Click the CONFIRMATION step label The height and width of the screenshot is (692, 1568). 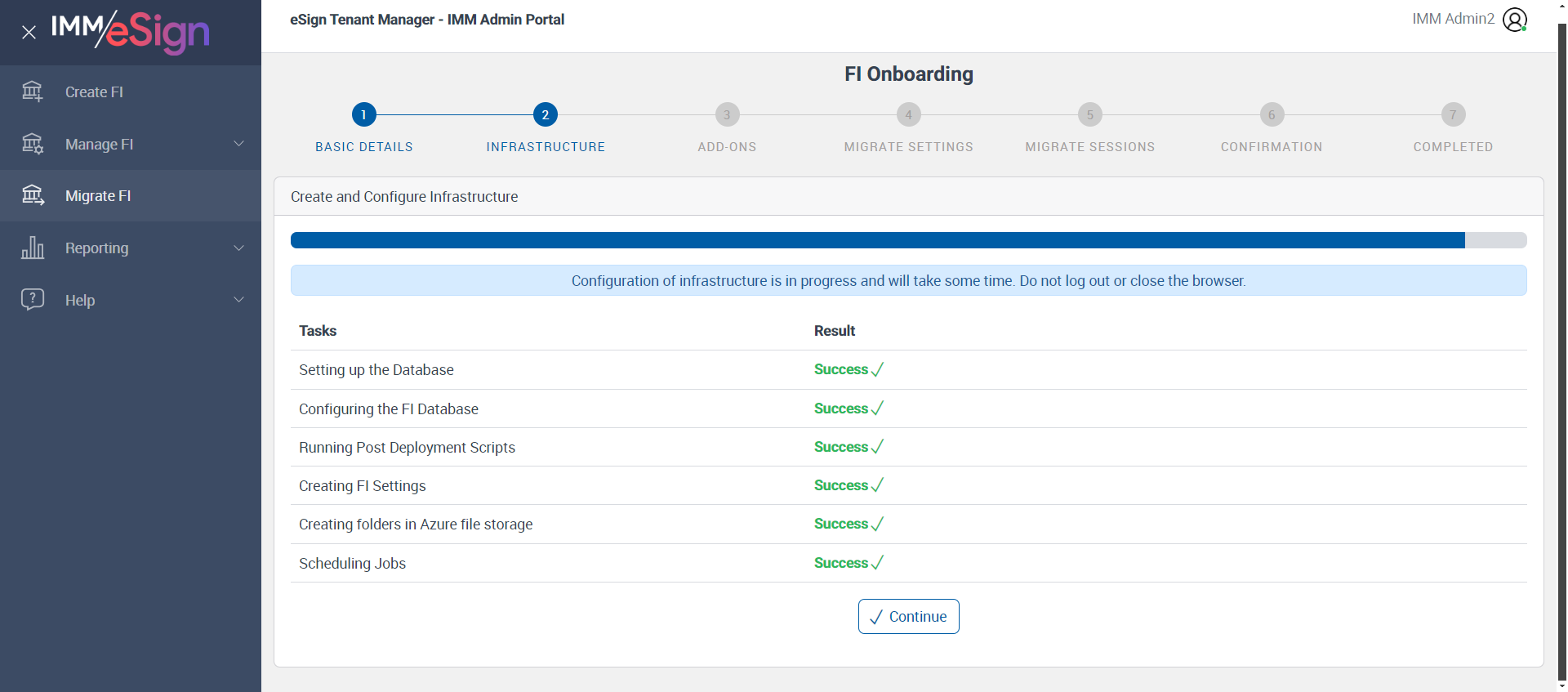[x=1272, y=147]
